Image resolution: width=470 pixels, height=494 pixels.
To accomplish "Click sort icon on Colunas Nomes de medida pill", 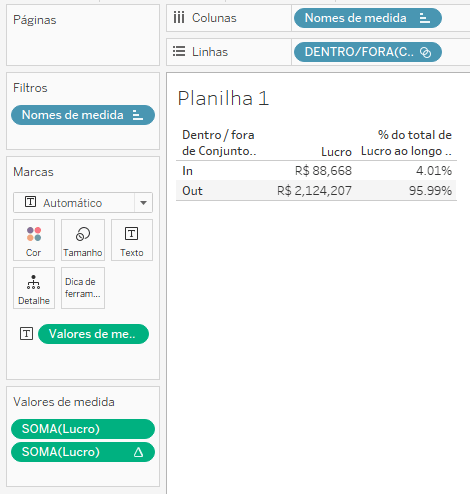I will pyautogui.click(x=425, y=18).
